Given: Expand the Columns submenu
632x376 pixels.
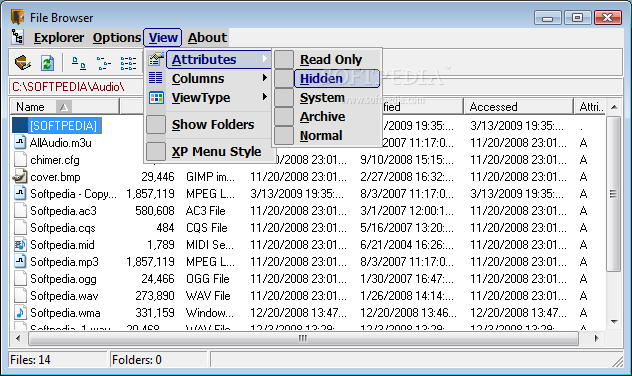Looking at the screenshot, I should pos(208,79).
